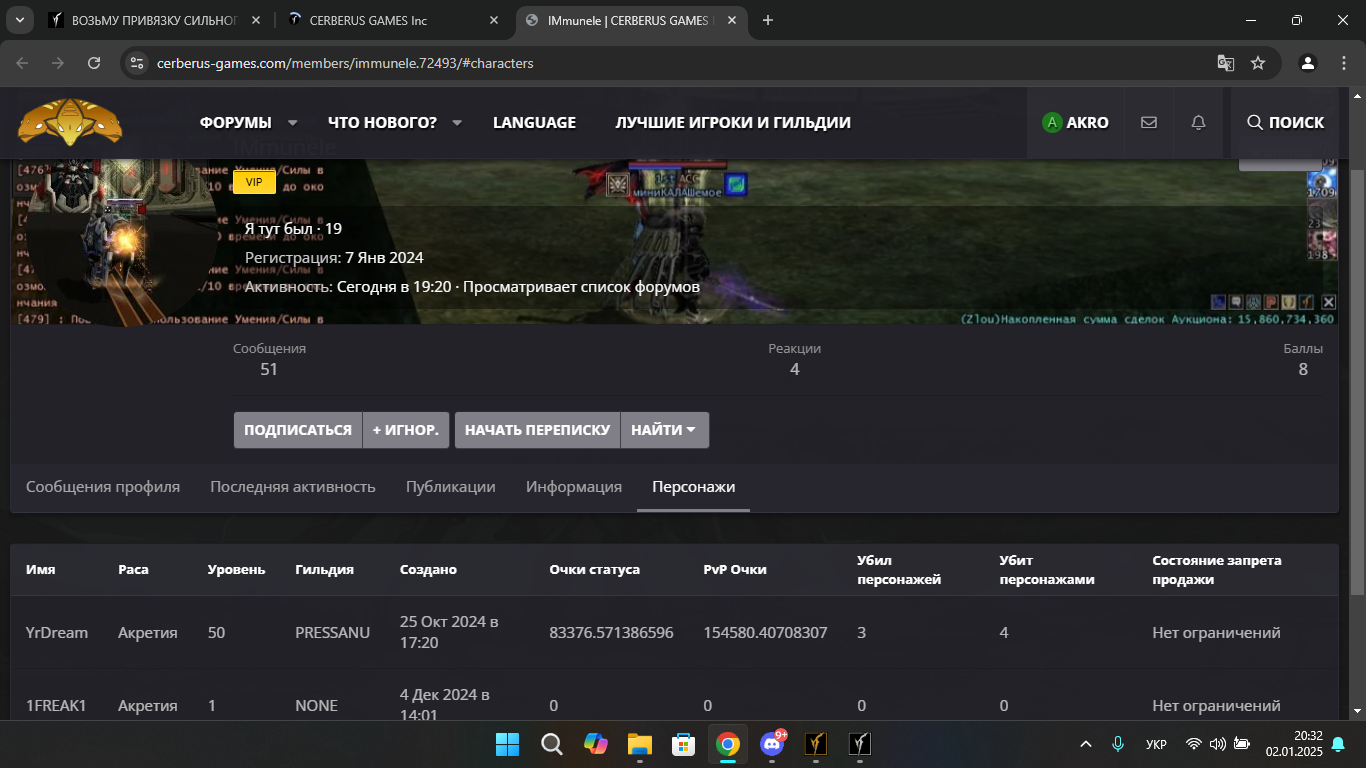1366x768 pixels.
Task: Click the Chrome profile avatar icon
Action: pos(1307,63)
